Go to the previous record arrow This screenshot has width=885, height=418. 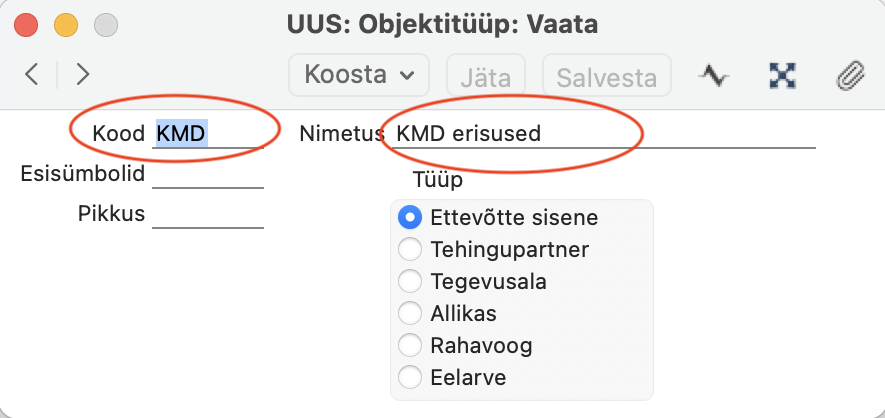(x=32, y=74)
